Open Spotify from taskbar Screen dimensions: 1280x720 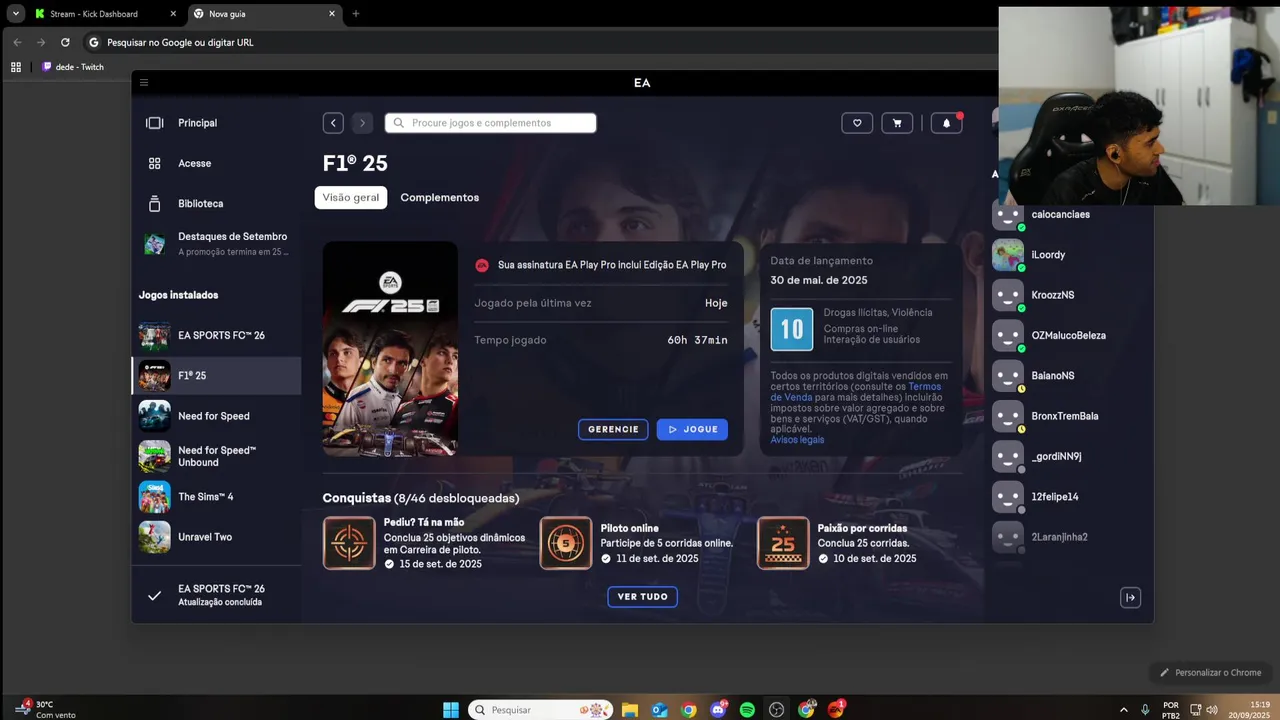[747, 710]
